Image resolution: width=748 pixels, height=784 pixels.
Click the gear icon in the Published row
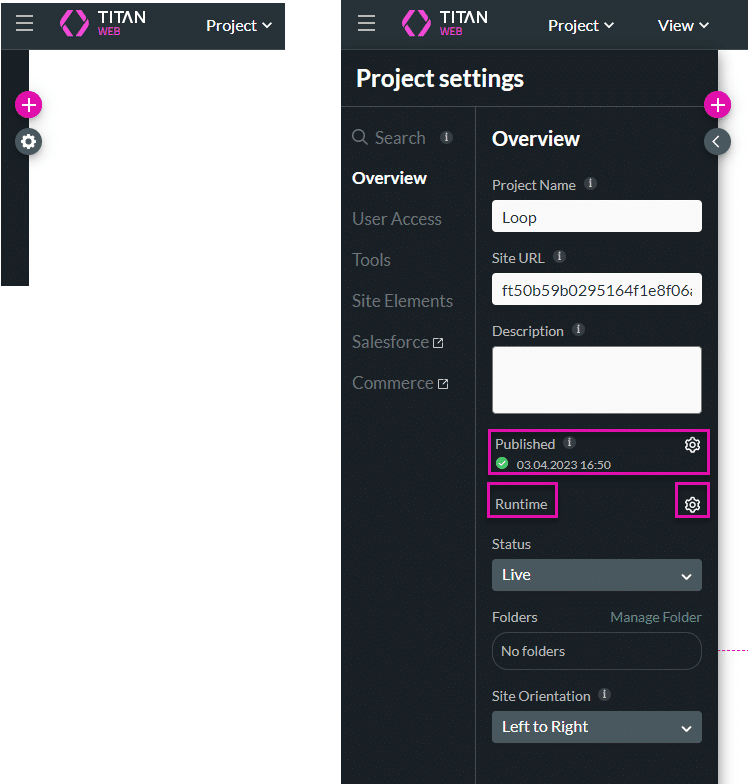click(692, 445)
